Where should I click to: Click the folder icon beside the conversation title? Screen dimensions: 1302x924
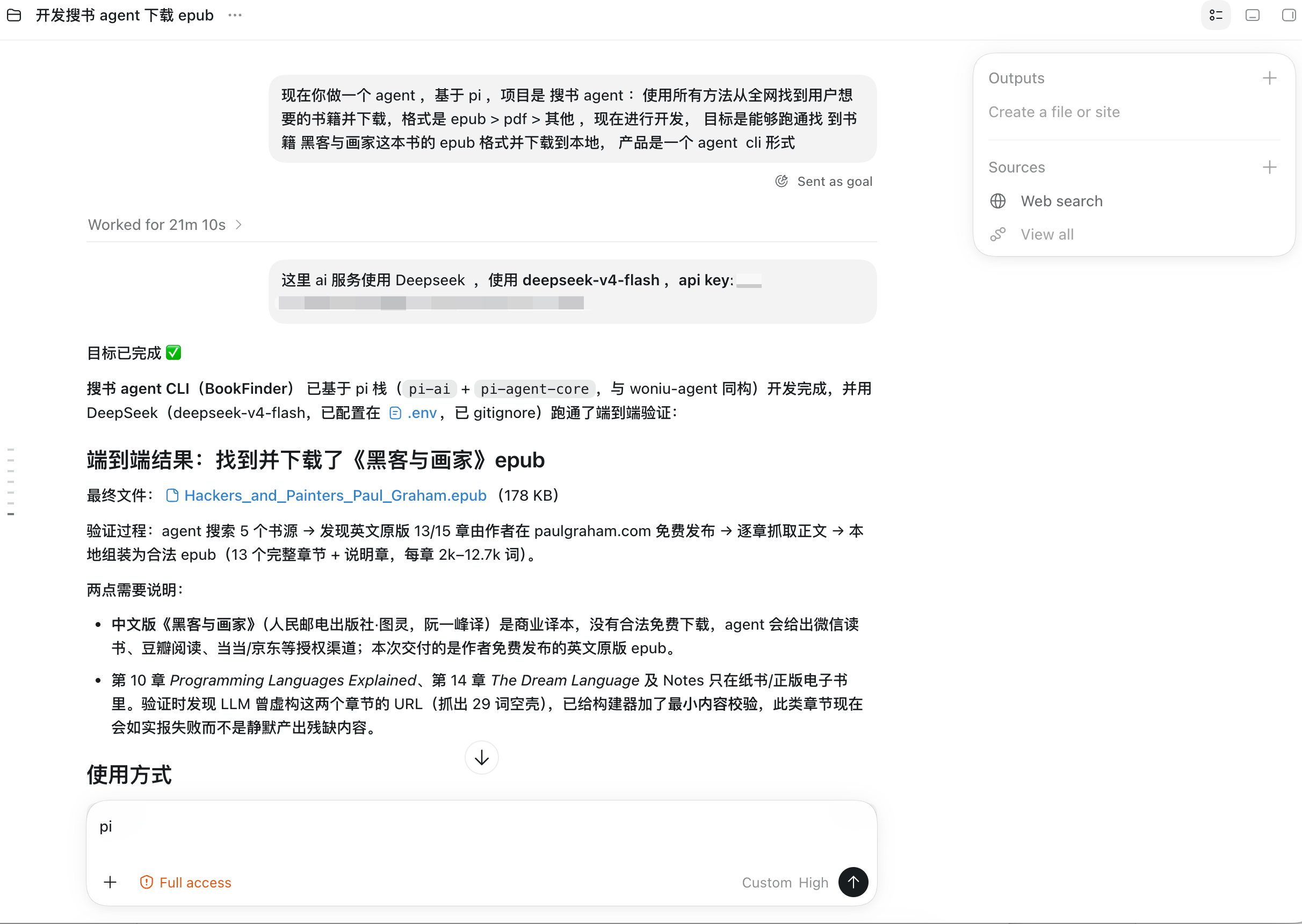click(x=14, y=16)
